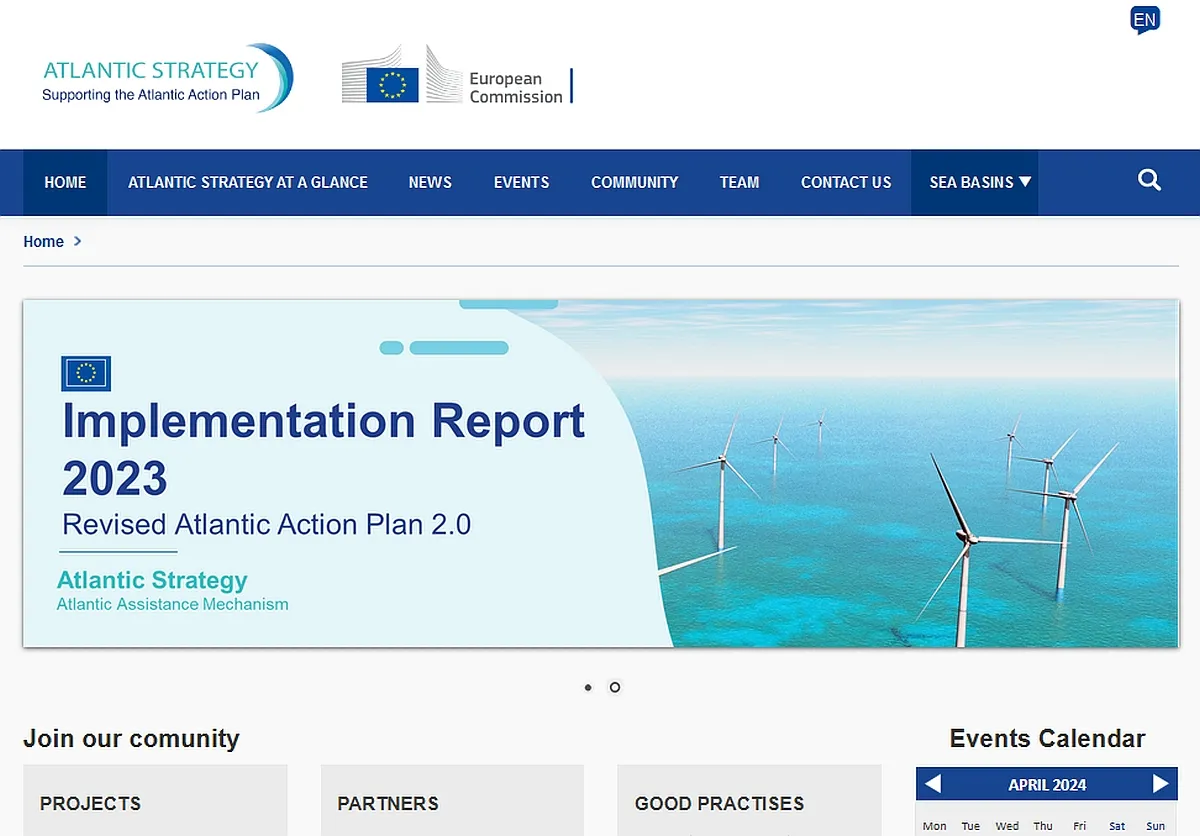Open the Events menu item
The height and width of the screenshot is (836, 1200).
click(521, 182)
